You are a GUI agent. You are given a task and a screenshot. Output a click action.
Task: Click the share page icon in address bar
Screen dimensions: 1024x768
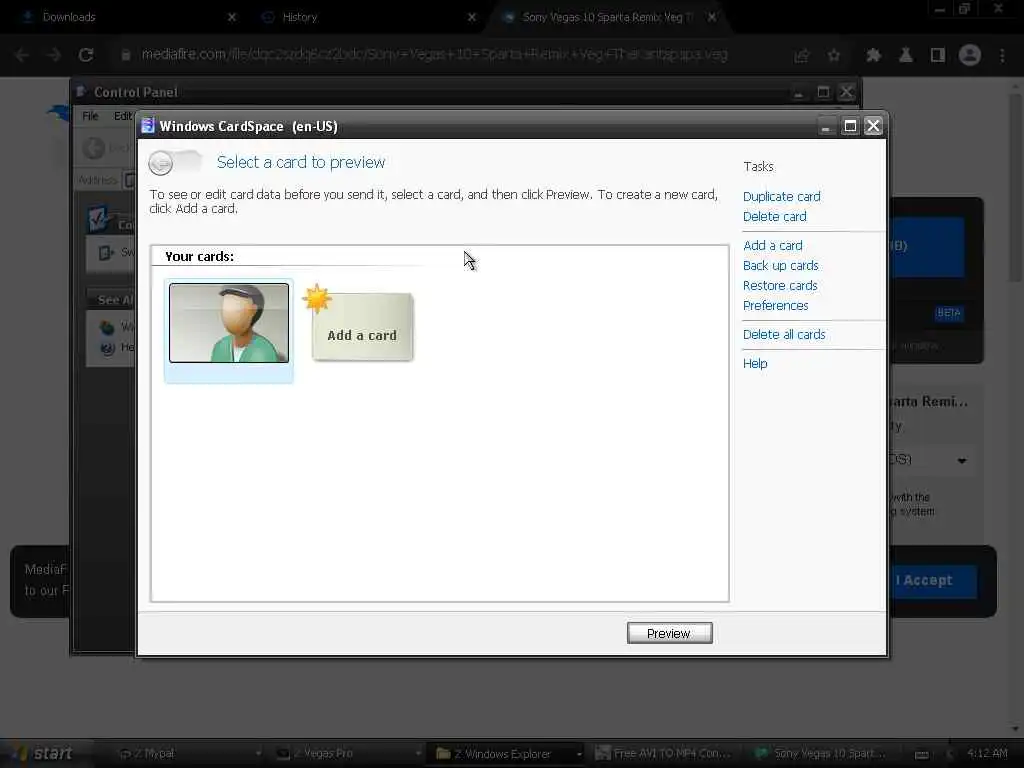(x=802, y=56)
